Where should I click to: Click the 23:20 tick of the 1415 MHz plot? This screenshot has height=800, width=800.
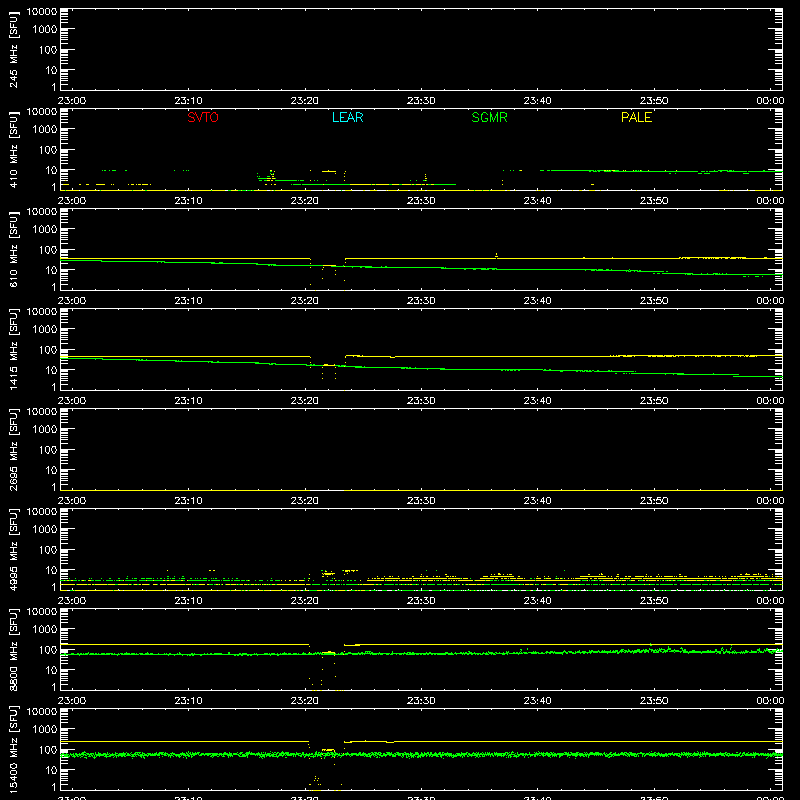click(305, 401)
